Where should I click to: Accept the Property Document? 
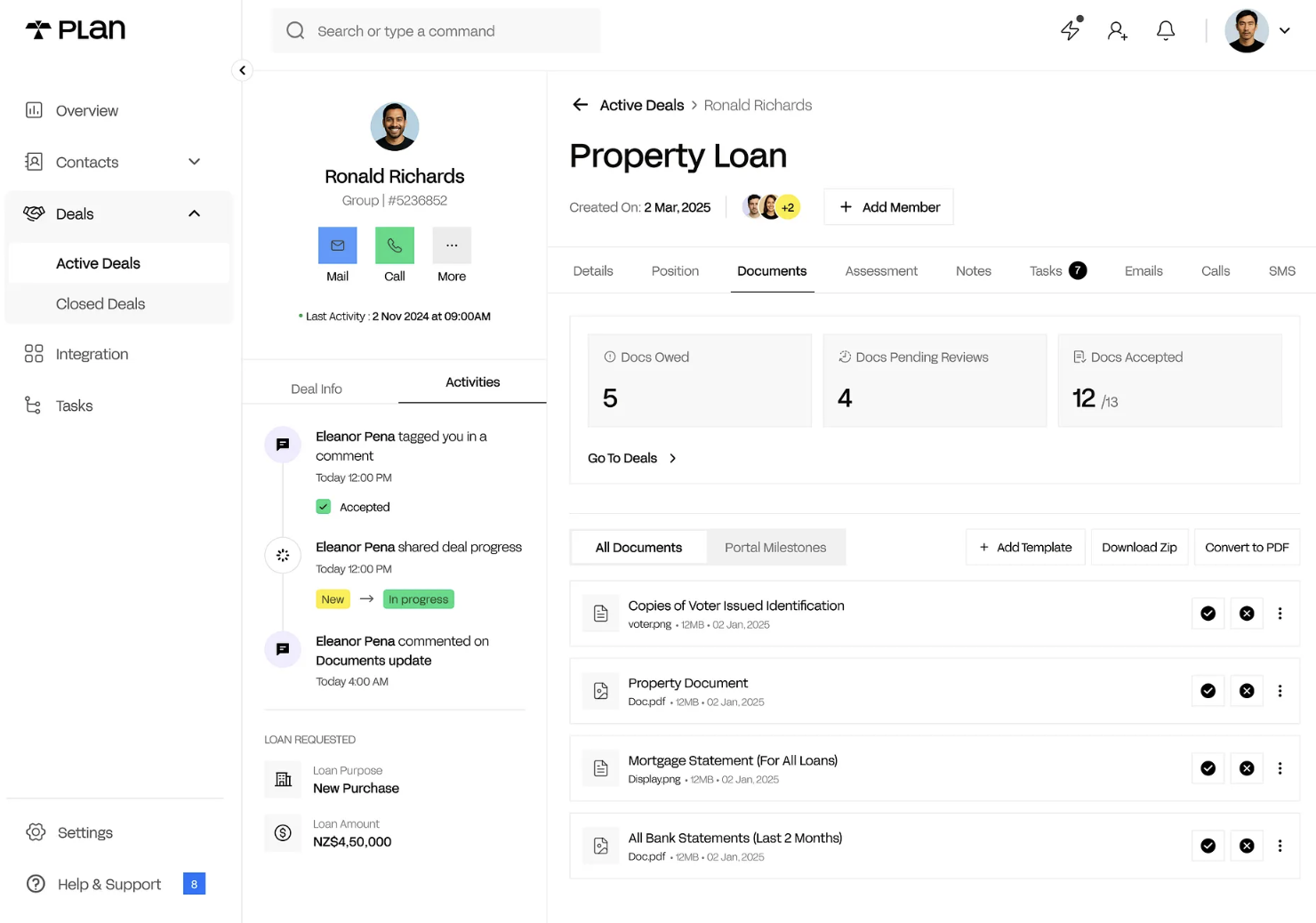tap(1208, 691)
